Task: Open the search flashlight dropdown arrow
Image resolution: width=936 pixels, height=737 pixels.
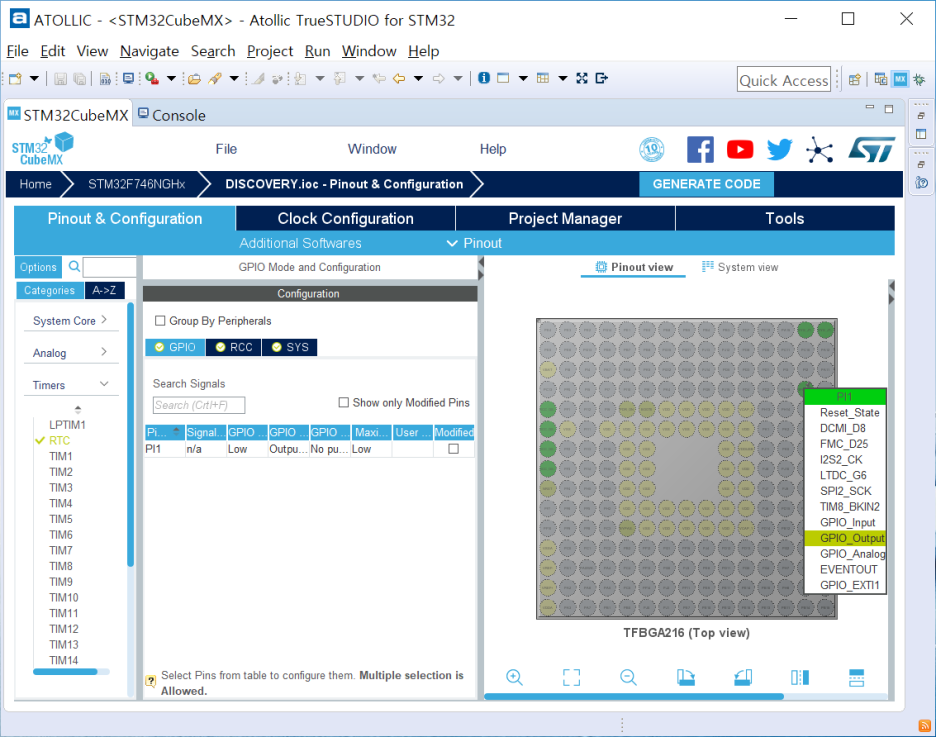Action: (x=234, y=78)
